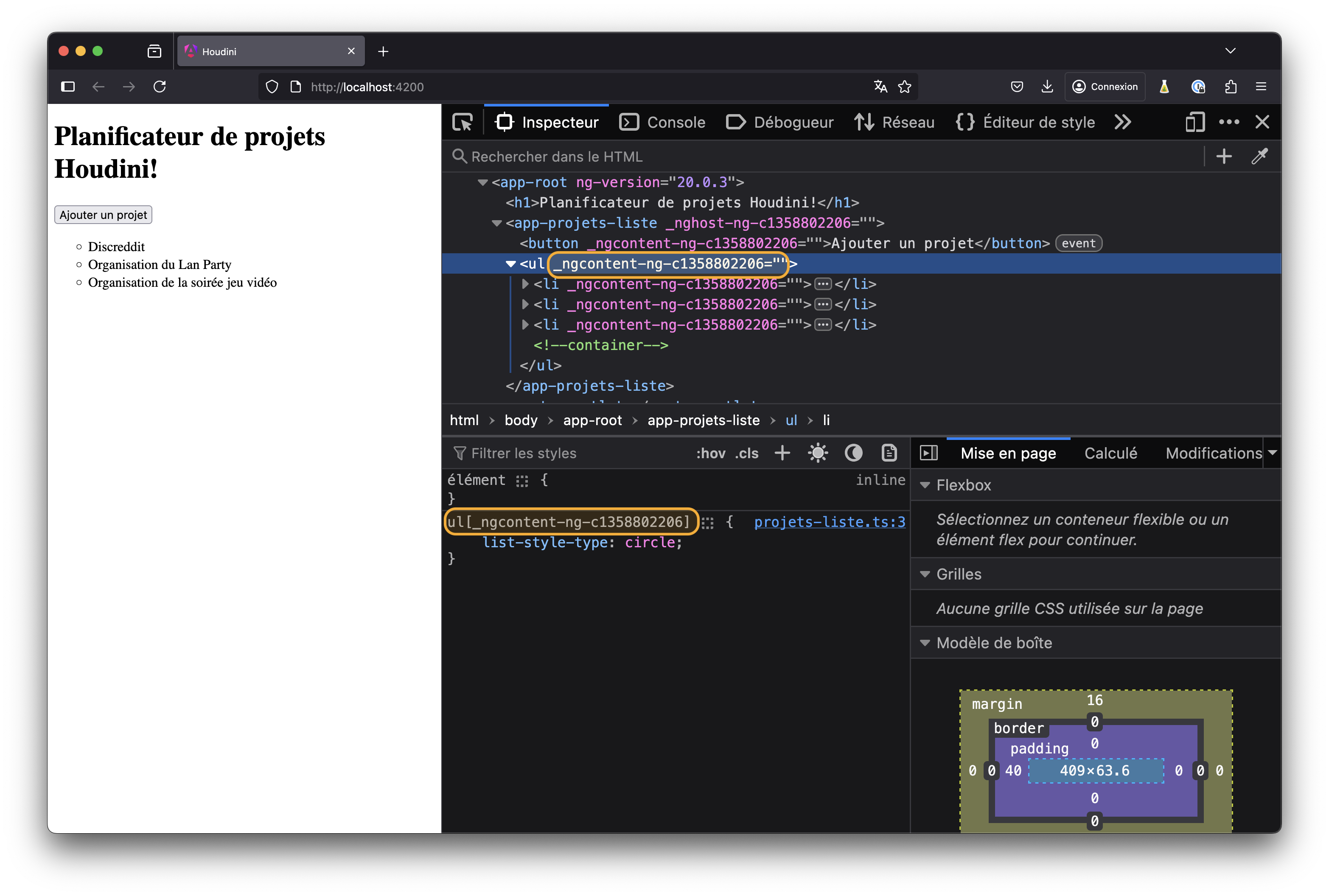Open the extensions puzzle icon
The image size is (1329, 896).
[1231, 86]
